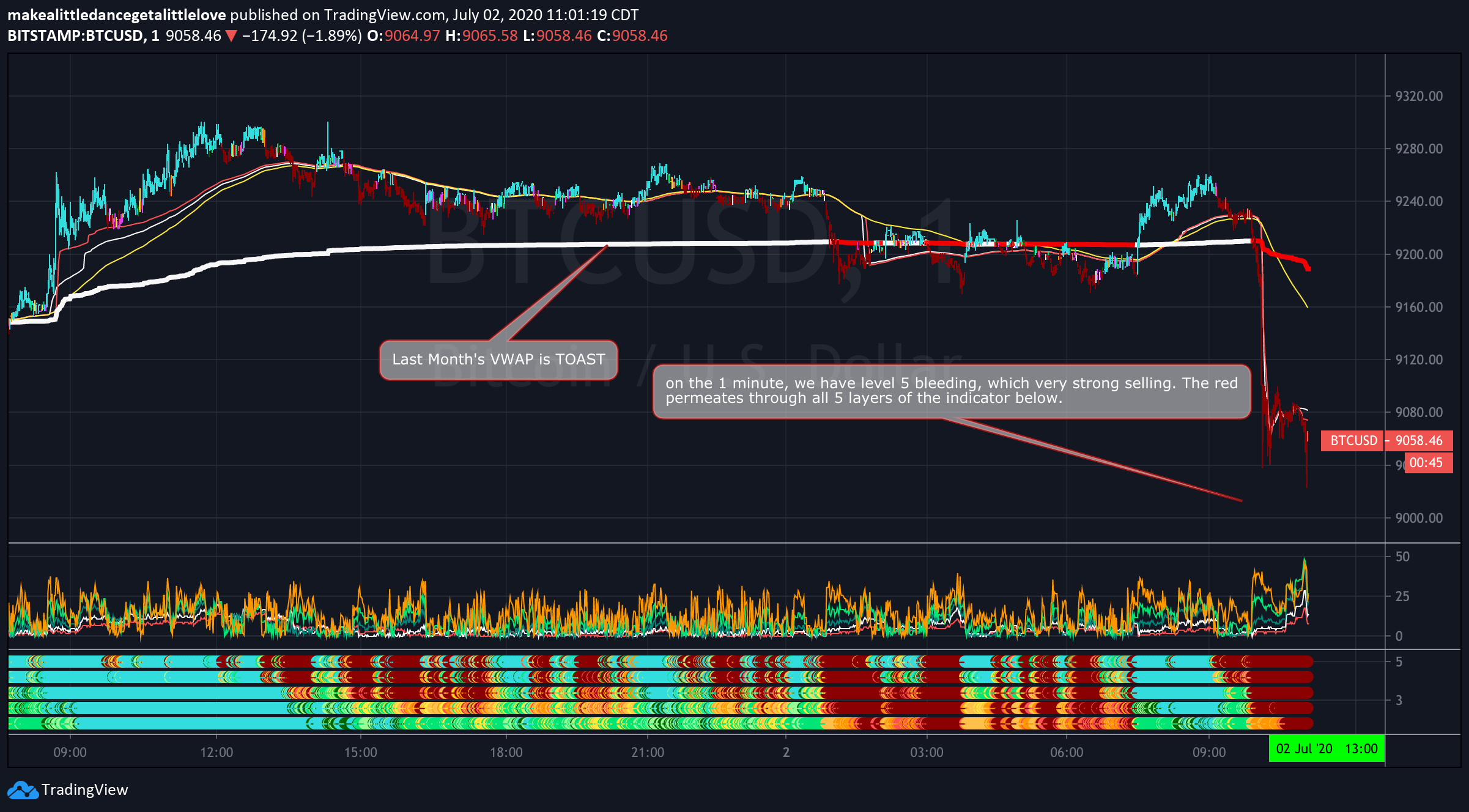Click the 9320.00 price axis label
1469x812 pixels.
pyautogui.click(x=1419, y=96)
